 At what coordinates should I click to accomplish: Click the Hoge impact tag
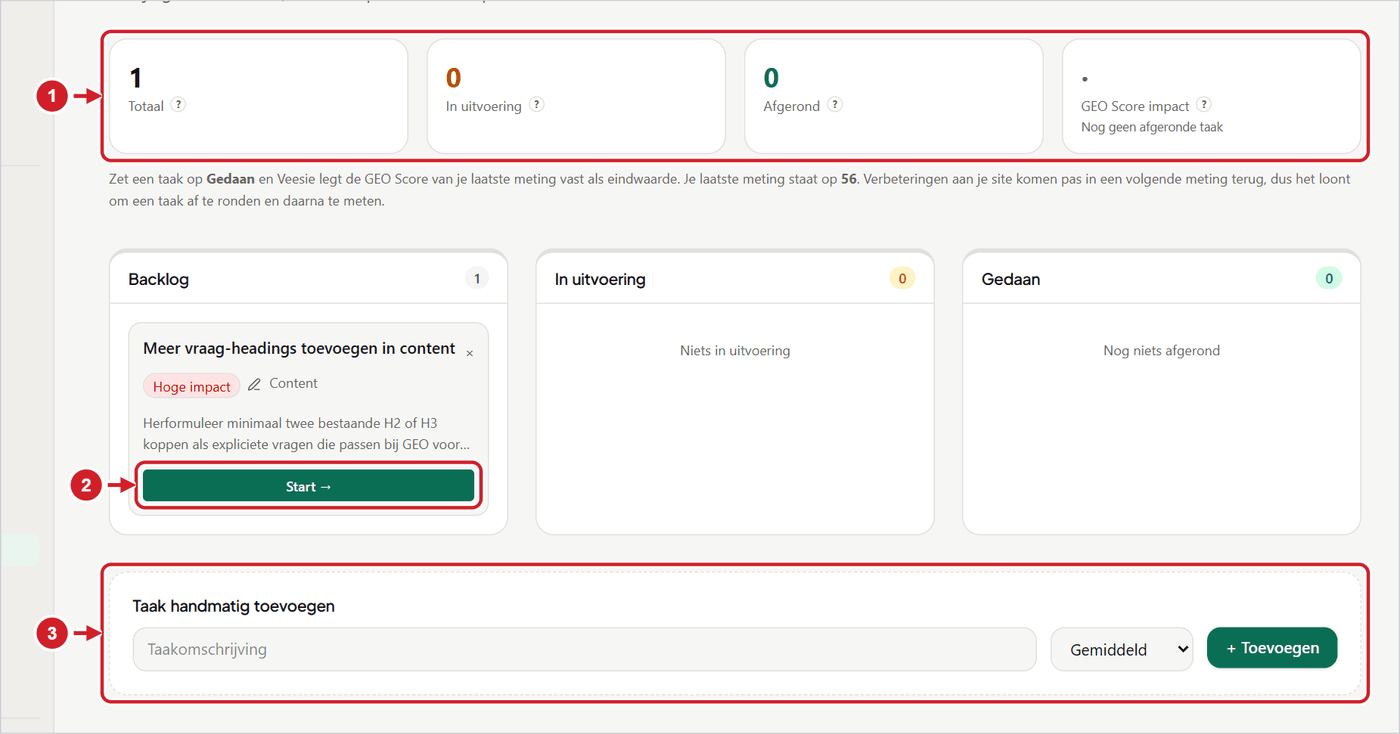(192, 386)
